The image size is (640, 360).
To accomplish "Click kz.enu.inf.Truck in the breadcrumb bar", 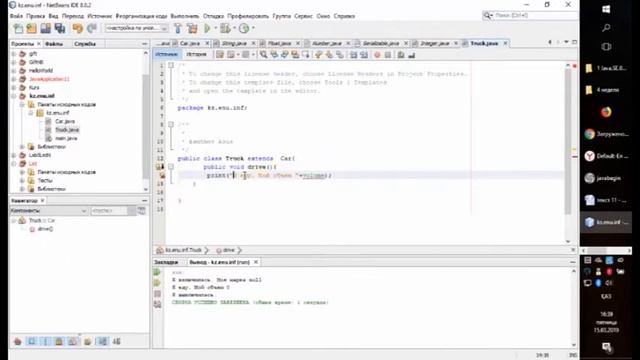I will (183, 250).
